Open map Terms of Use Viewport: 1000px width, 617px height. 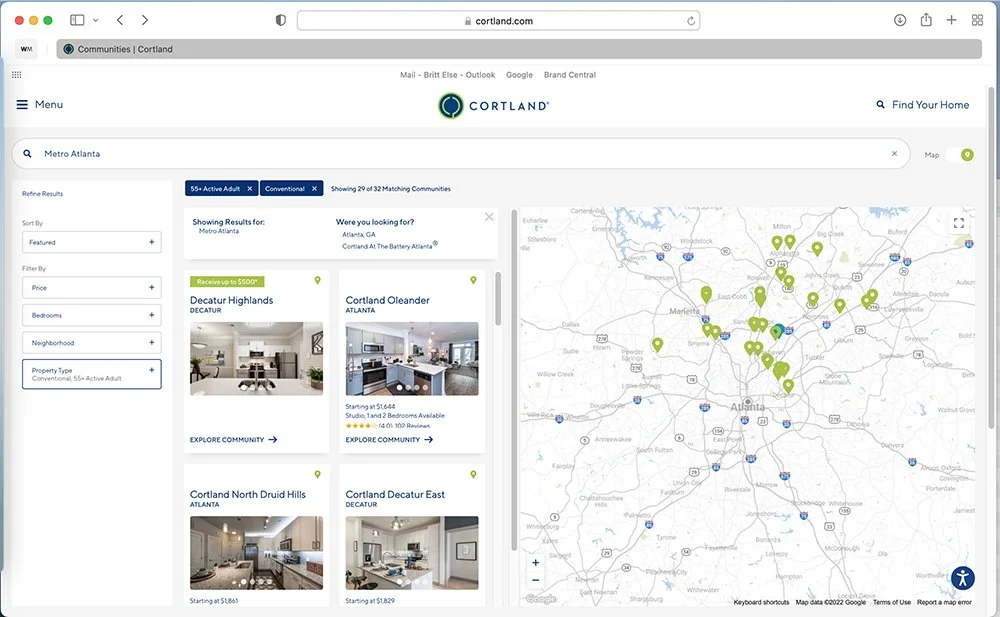tap(892, 602)
